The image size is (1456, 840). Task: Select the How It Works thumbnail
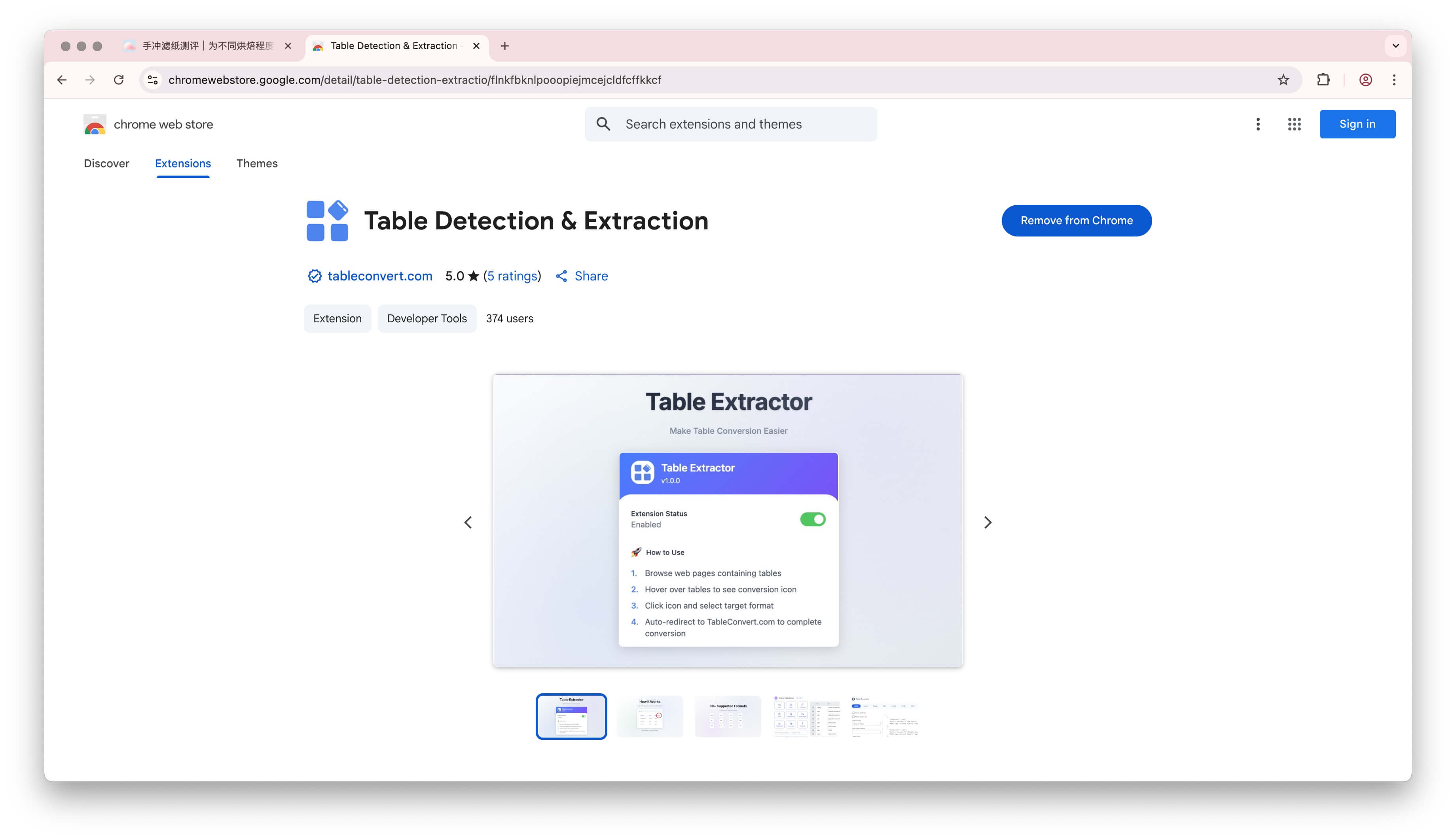(649, 715)
